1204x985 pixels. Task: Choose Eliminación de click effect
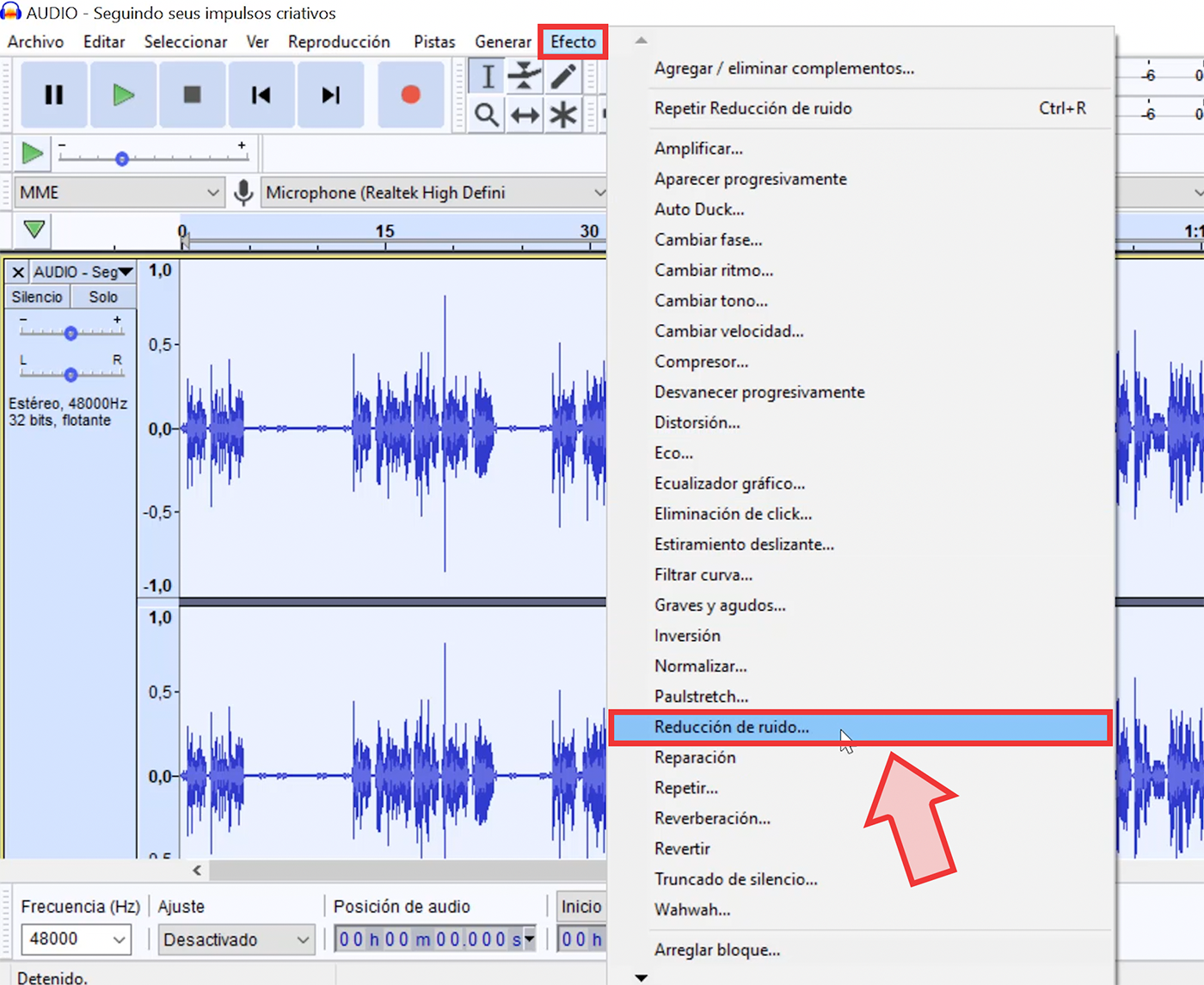pos(860,514)
